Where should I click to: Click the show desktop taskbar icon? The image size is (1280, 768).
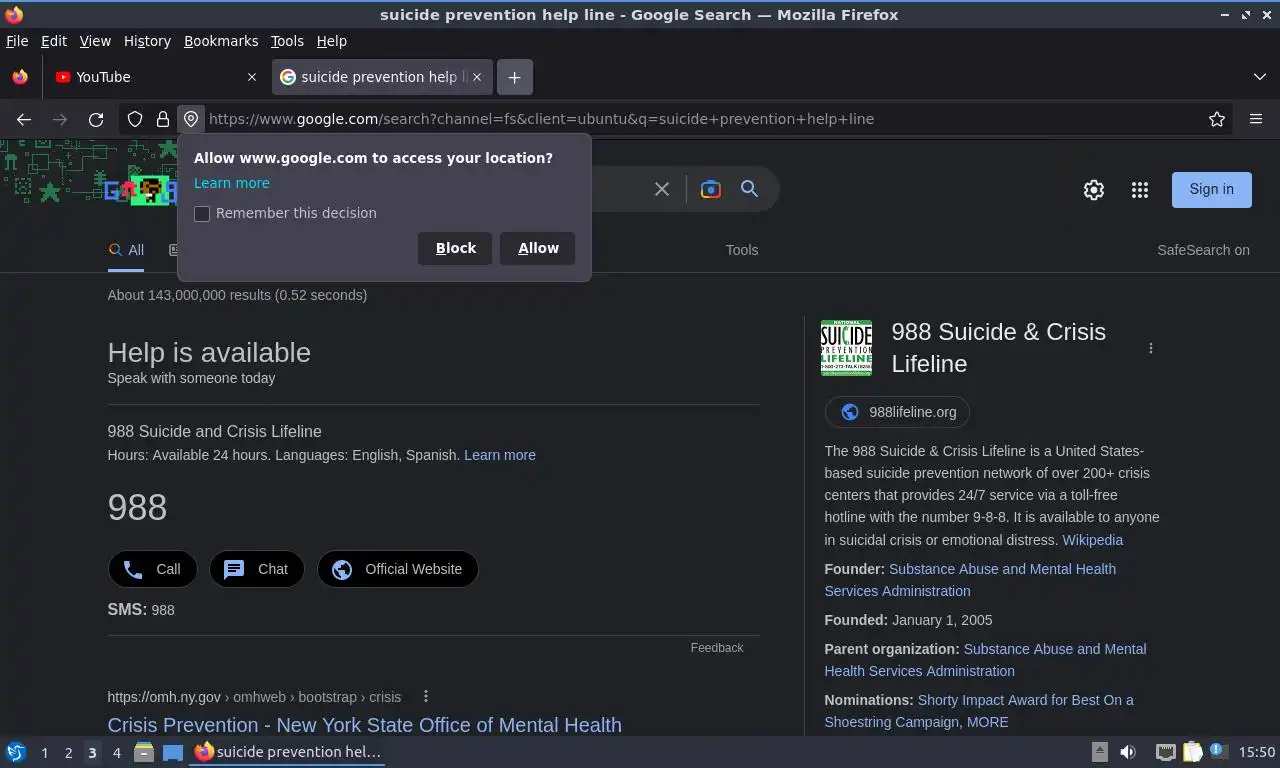(x=173, y=752)
